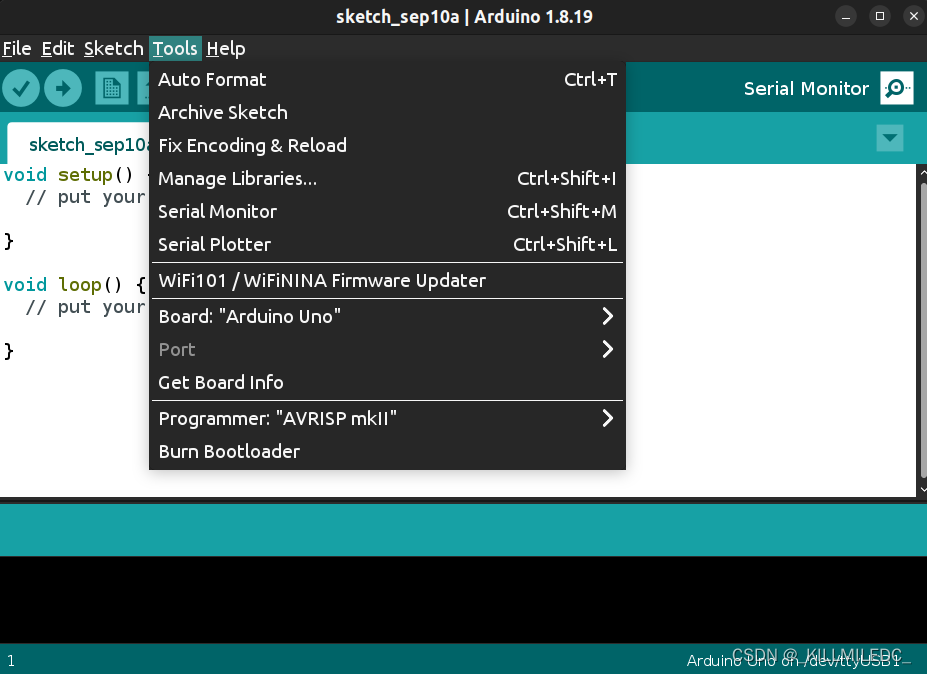Screen dimensions: 927x674
Task: Click the Serial Monitor toolbar label
Action: (806, 89)
